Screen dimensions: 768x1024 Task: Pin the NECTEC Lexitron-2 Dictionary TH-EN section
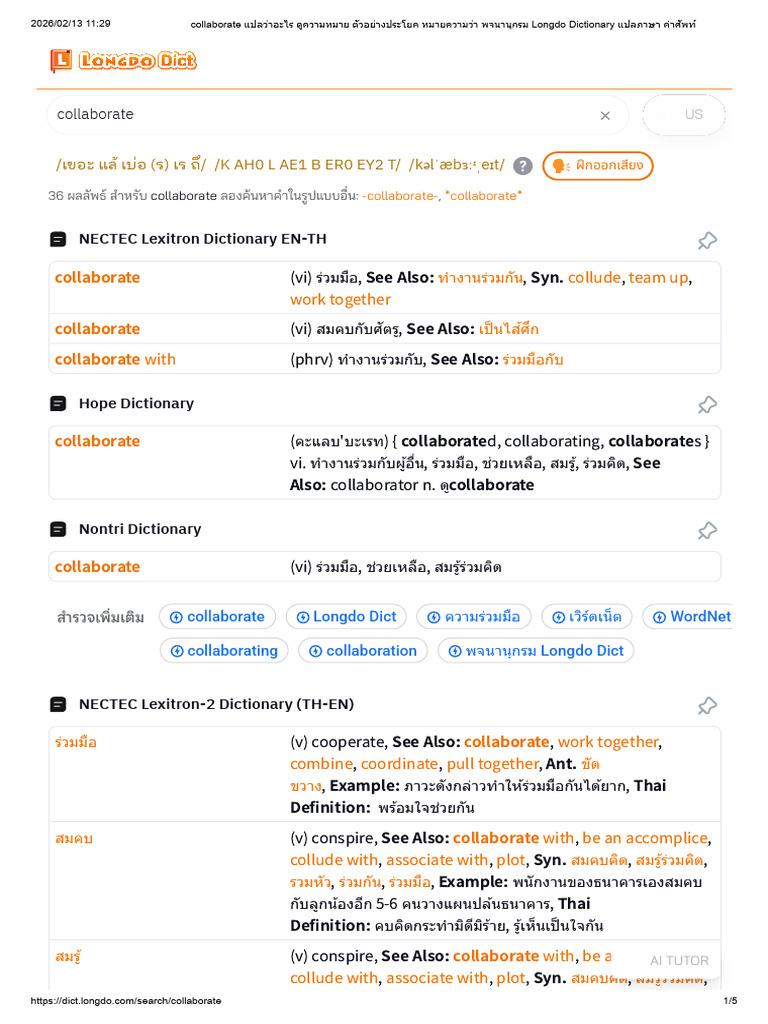click(x=707, y=705)
